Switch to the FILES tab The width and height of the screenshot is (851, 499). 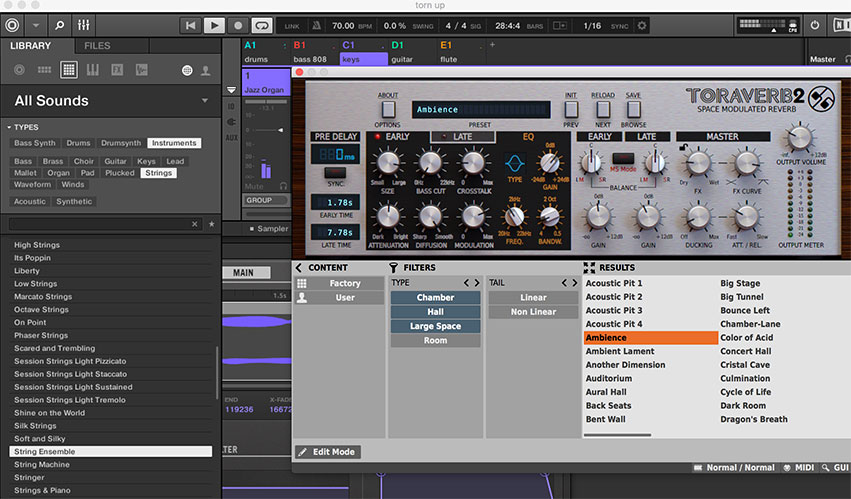pos(97,46)
